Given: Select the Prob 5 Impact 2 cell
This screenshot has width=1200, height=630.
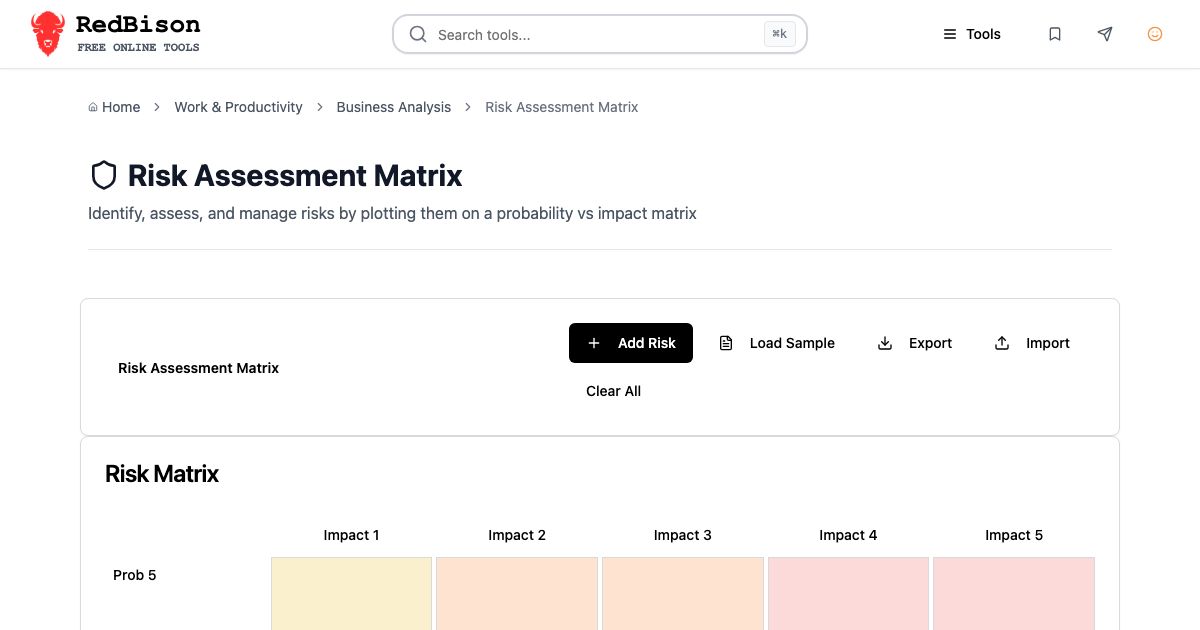Looking at the screenshot, I should pyautogui.click(x=517, y=594).
